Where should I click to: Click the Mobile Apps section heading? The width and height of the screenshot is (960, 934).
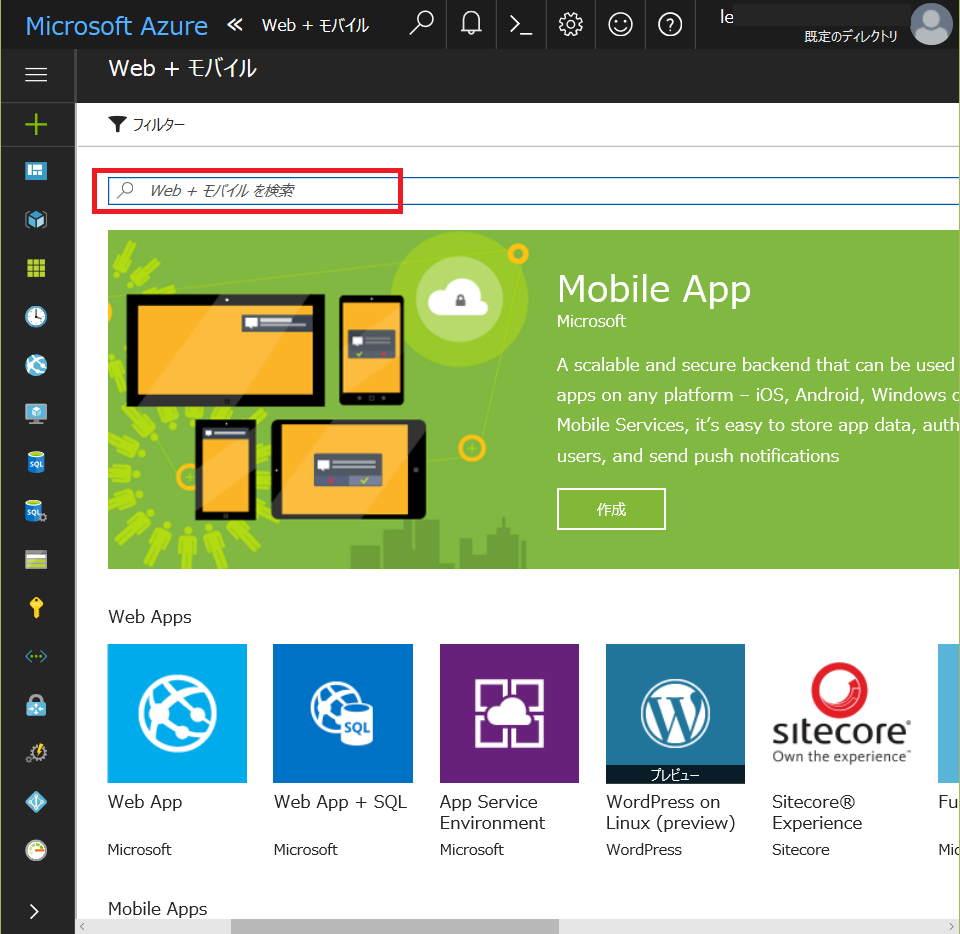(158, 909)
